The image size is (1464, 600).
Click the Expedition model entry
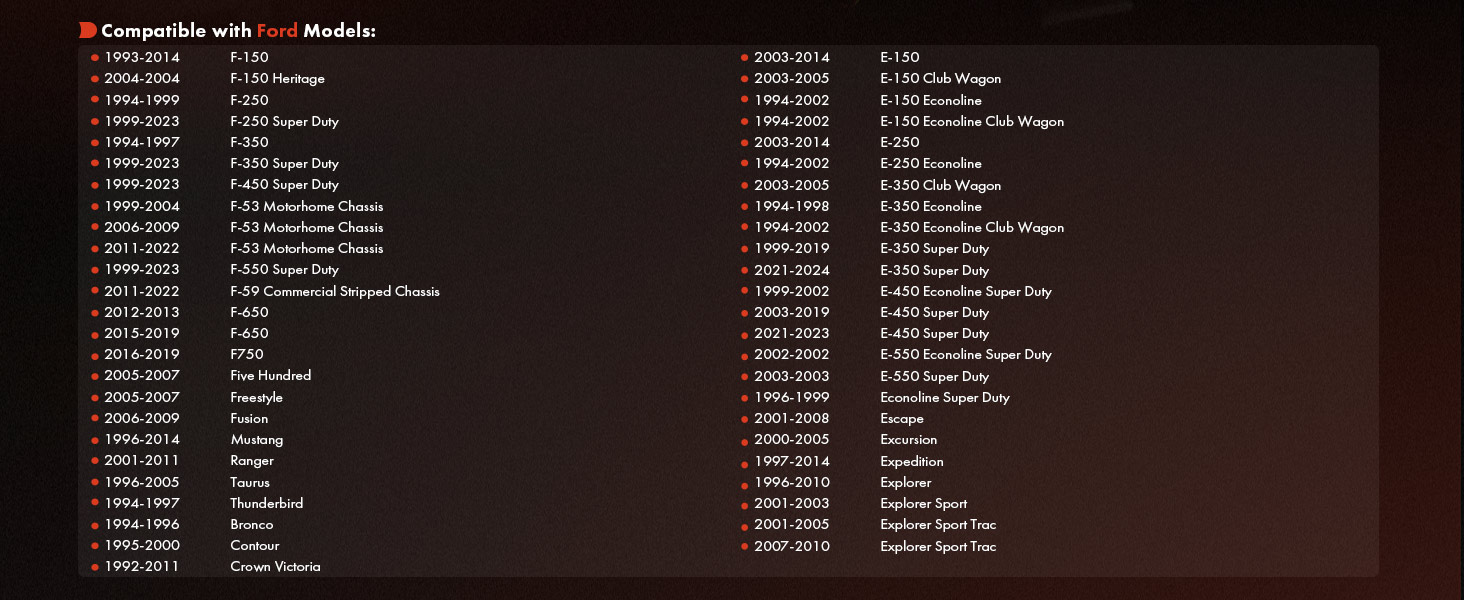tap(912, 461)
